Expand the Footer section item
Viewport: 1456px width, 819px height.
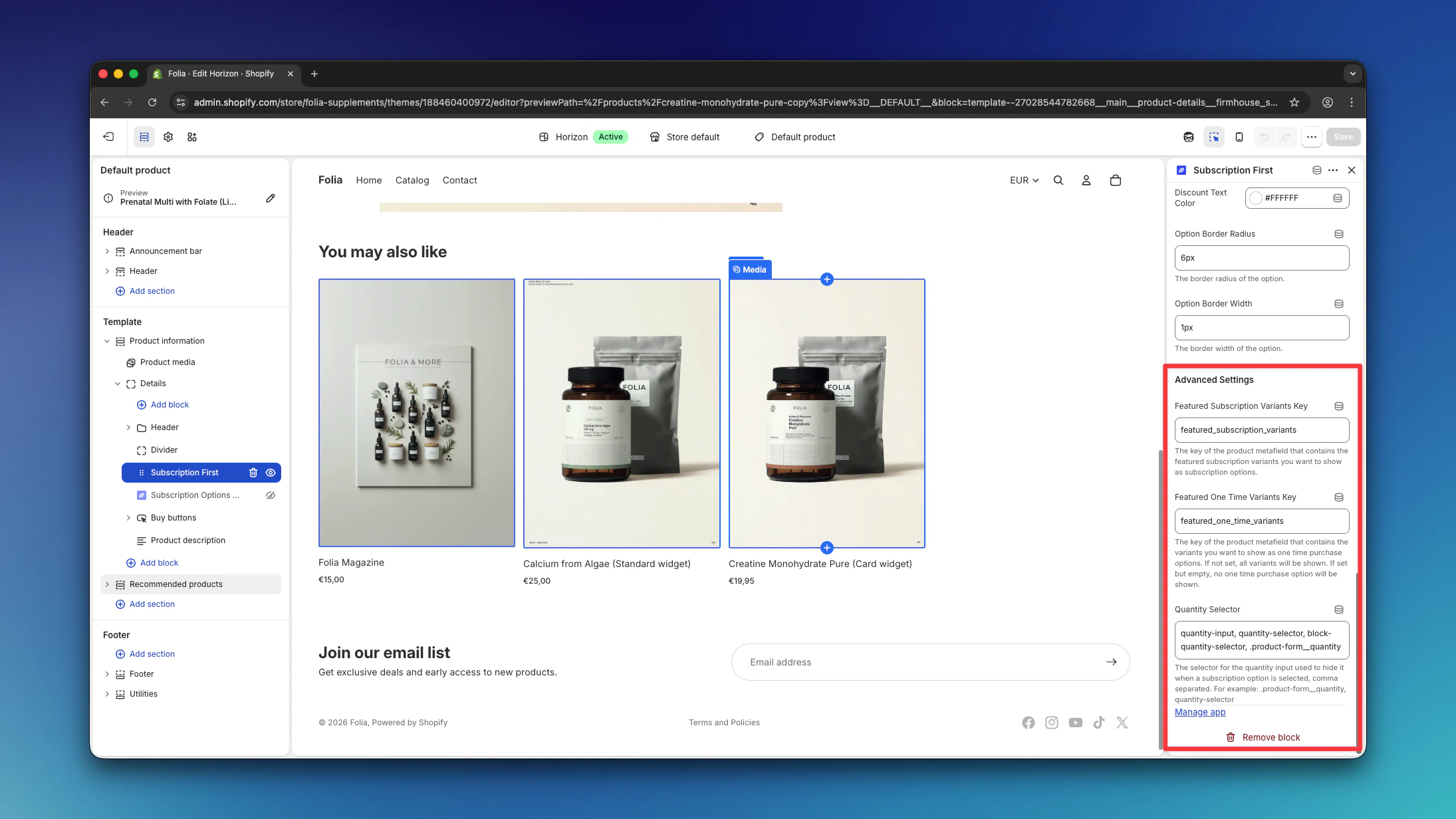[107, 674]
